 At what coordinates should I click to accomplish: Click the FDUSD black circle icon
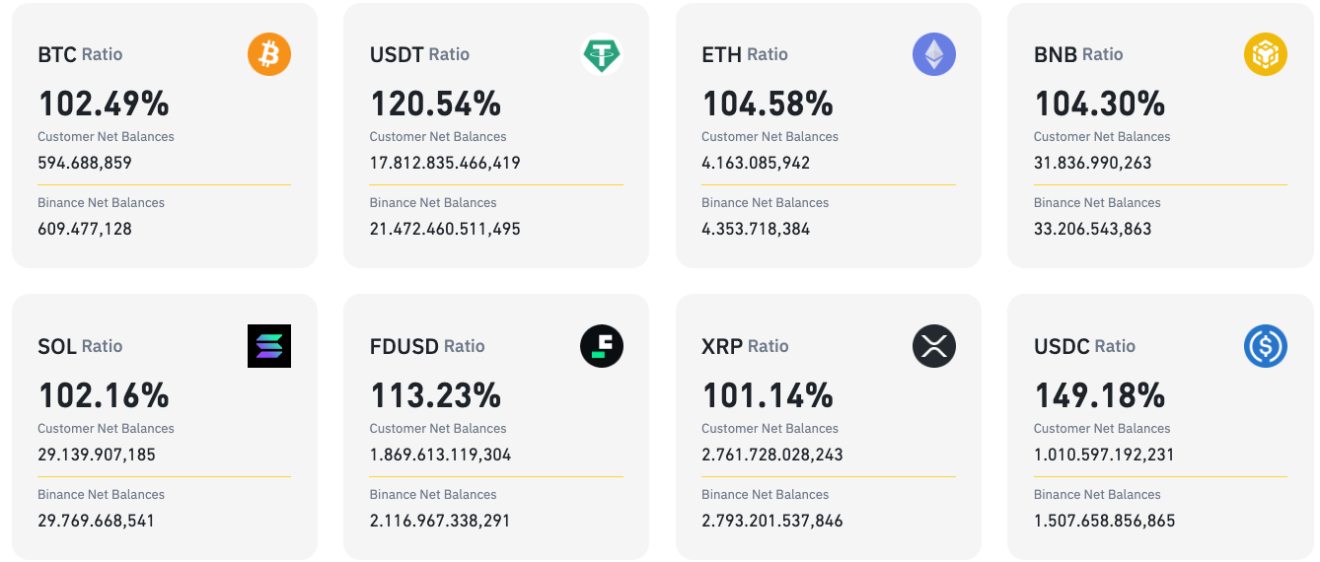point(601,346)
